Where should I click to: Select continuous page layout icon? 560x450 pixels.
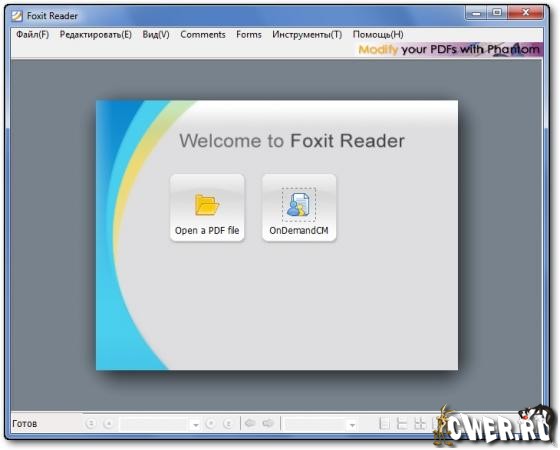click(402, 424)
